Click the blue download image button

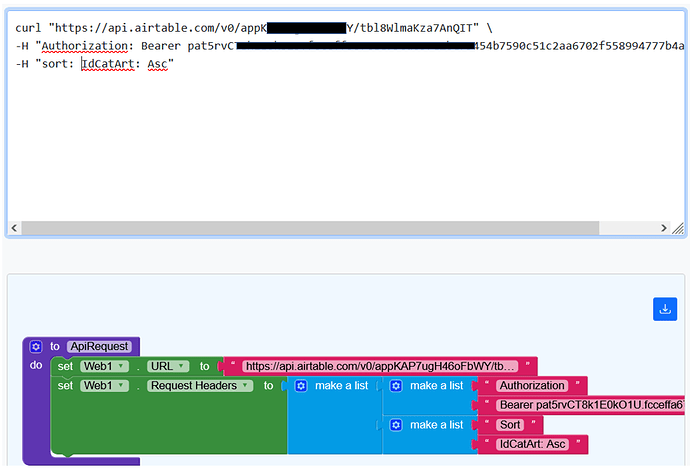pyautogui.click(x=665, y=309)
